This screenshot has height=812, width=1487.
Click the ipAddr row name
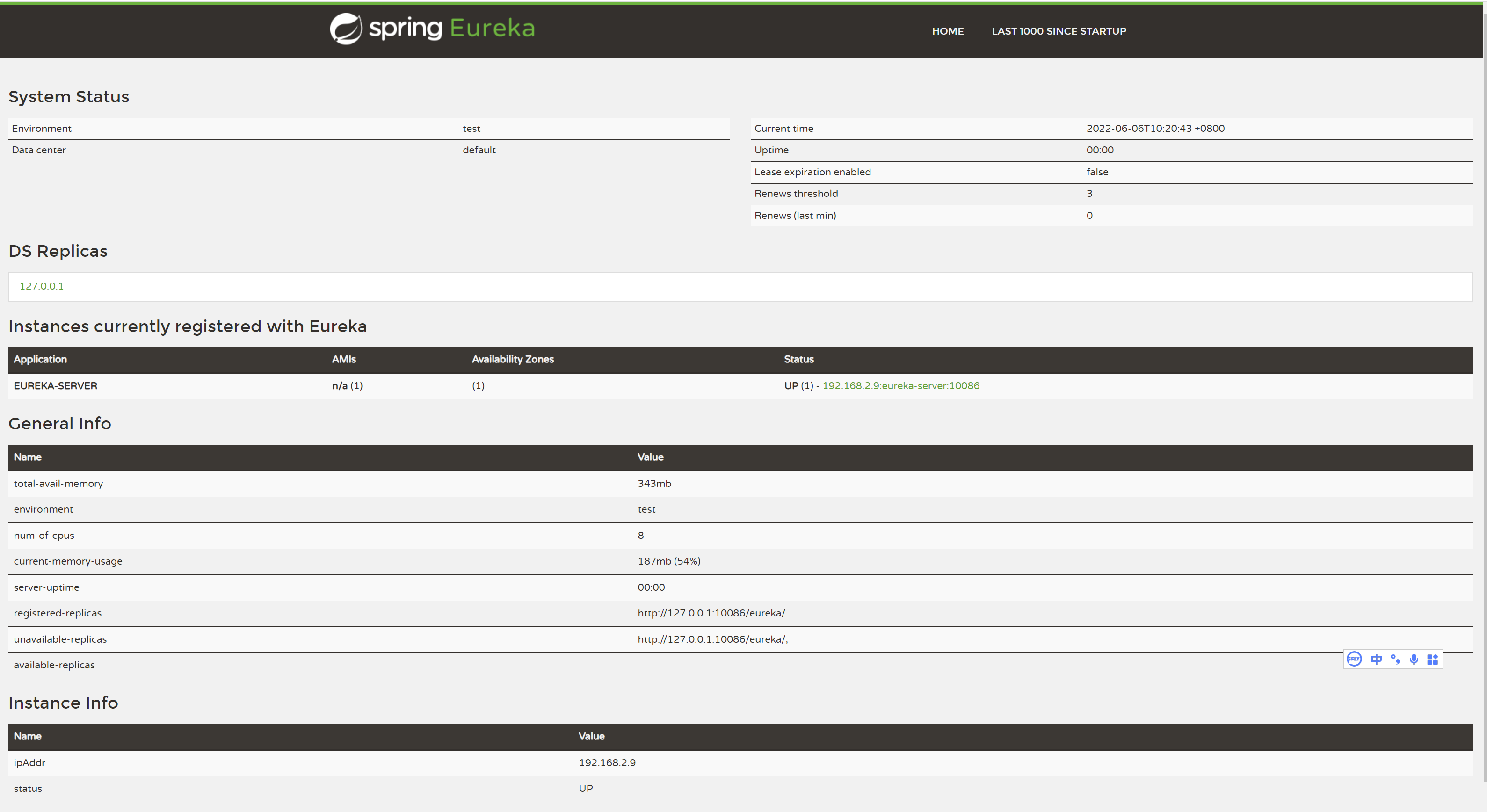point(29,763)
